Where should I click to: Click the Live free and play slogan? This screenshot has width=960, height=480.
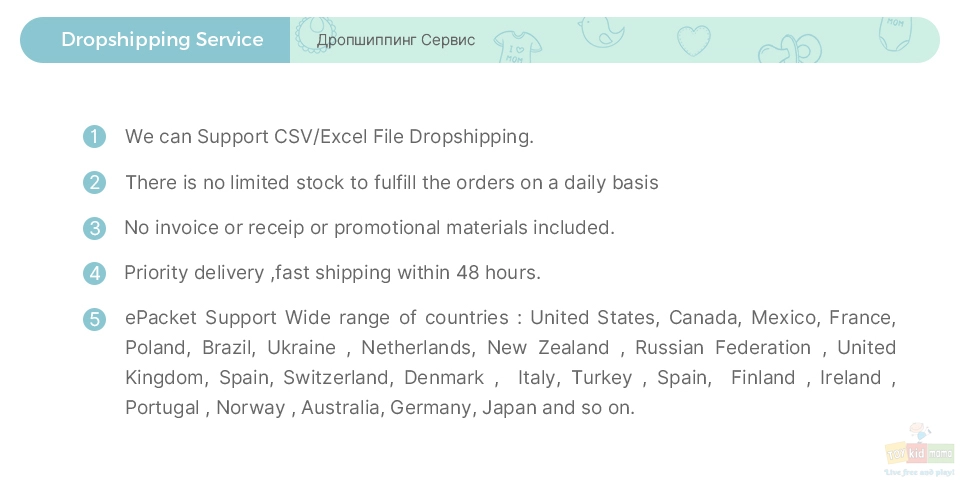(x=920, y=472)
